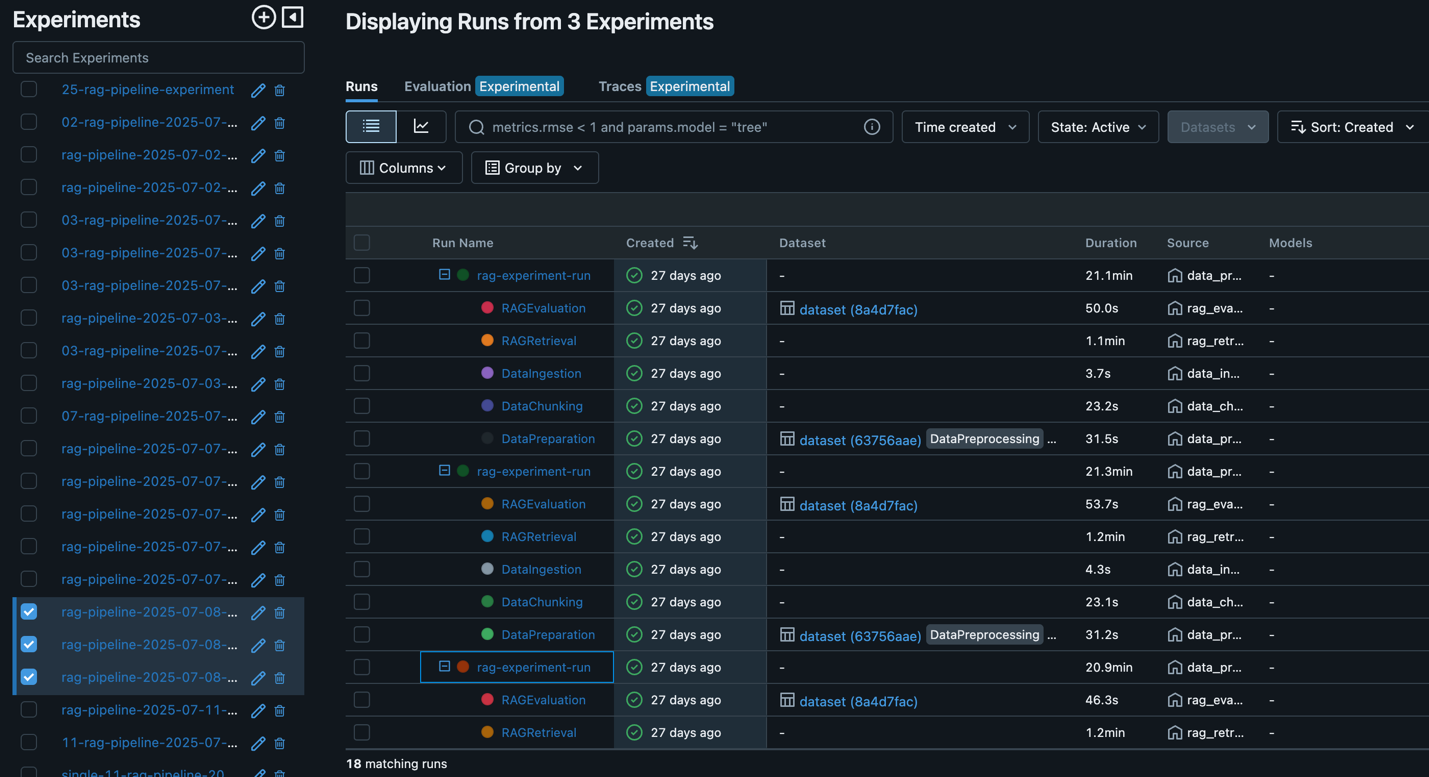Viewport: 1429px width, 777px height.
Task: Open the State: Active dropdown
Action: pyautogui.click(x=1098, y=127)
